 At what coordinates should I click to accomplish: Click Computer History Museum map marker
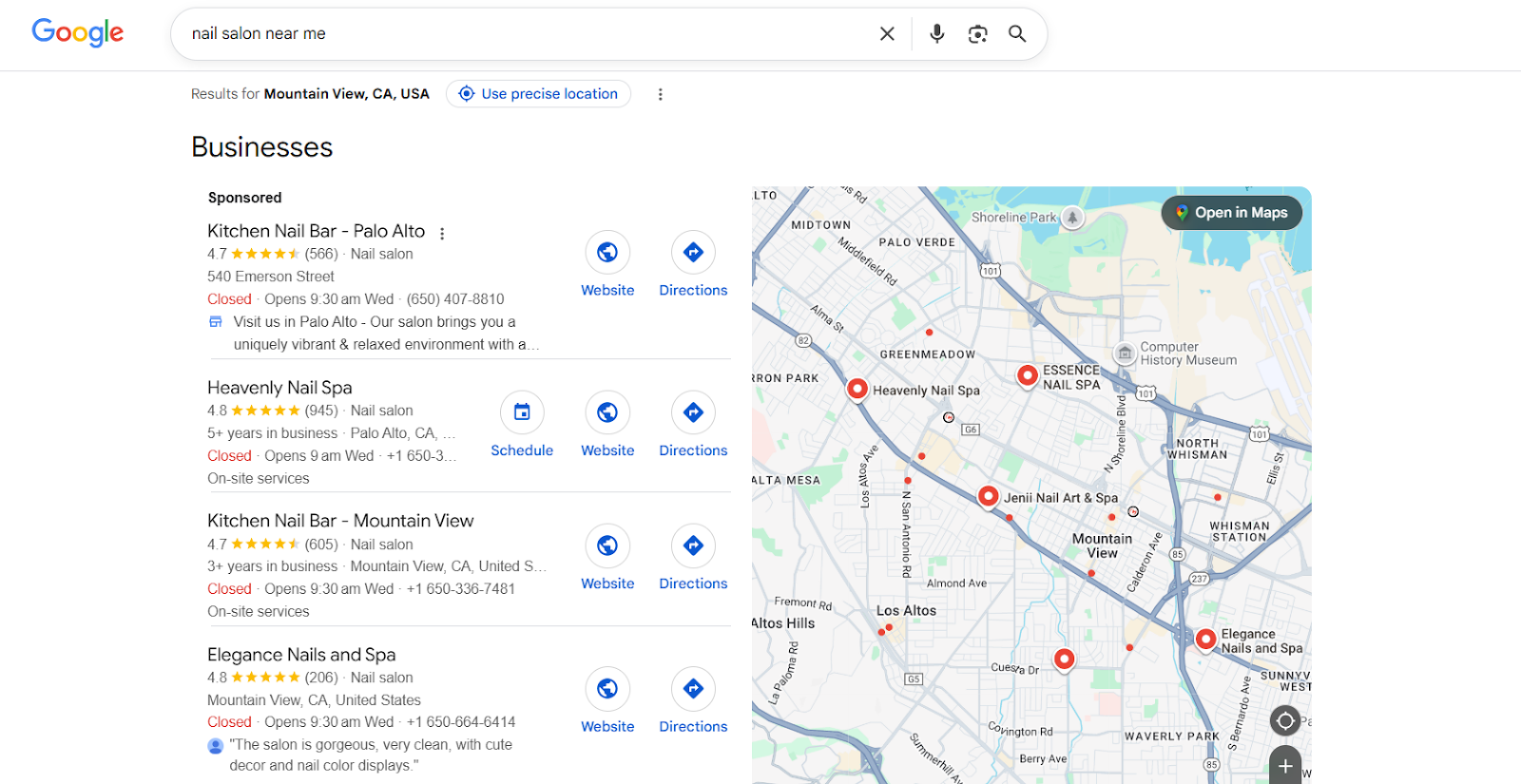pyautogui.click(x=1126, y=354)
